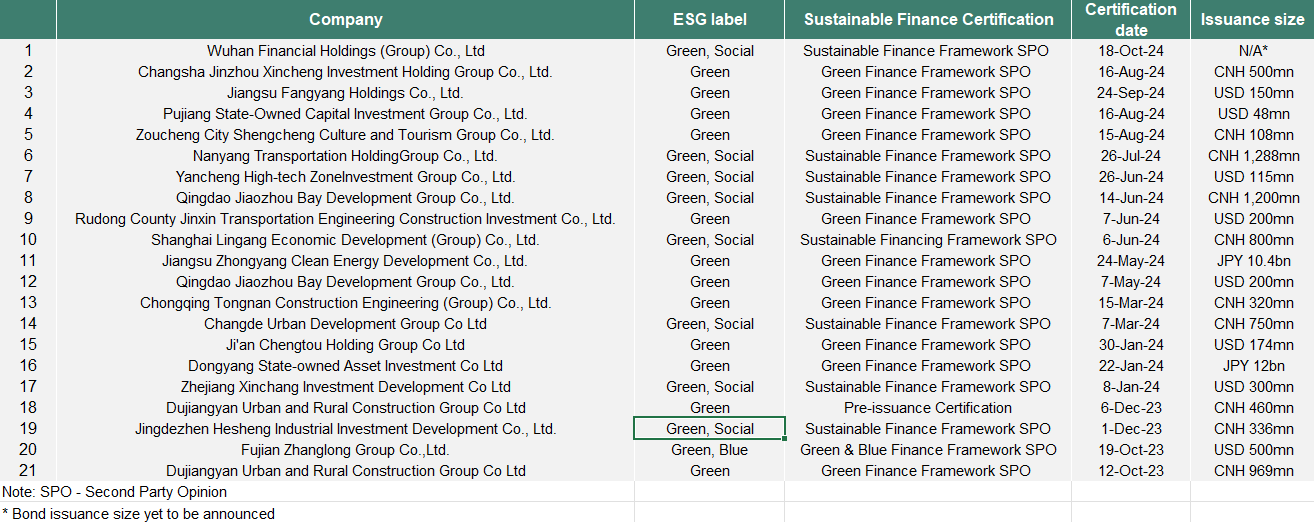
Task: Click the USD 48mn issuance cell
Action: pos(1252,114)
